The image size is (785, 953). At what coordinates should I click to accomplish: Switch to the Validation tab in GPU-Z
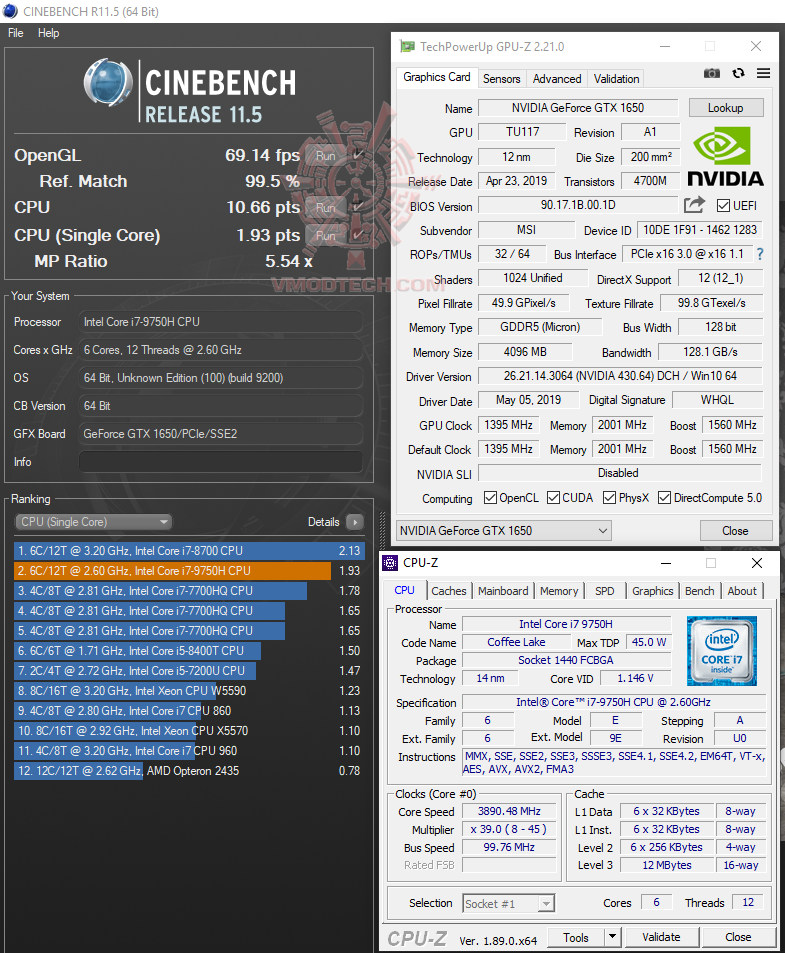[x=617, y=78]
